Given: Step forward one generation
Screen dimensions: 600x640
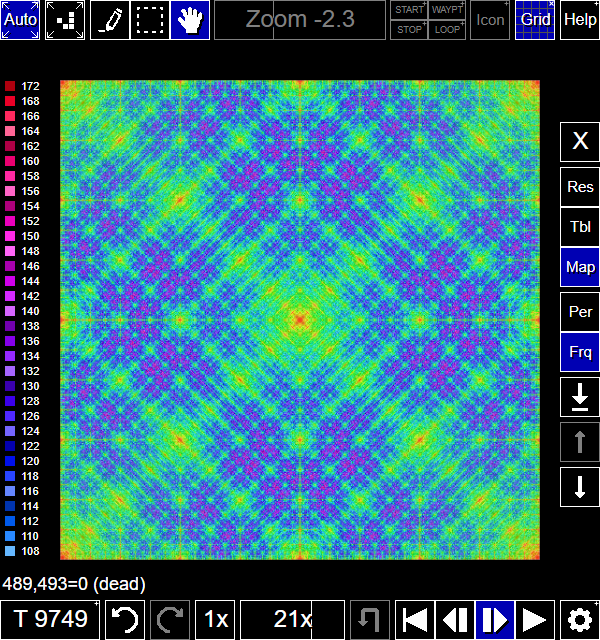Looking at the screenshot, I should pos(495,620).
